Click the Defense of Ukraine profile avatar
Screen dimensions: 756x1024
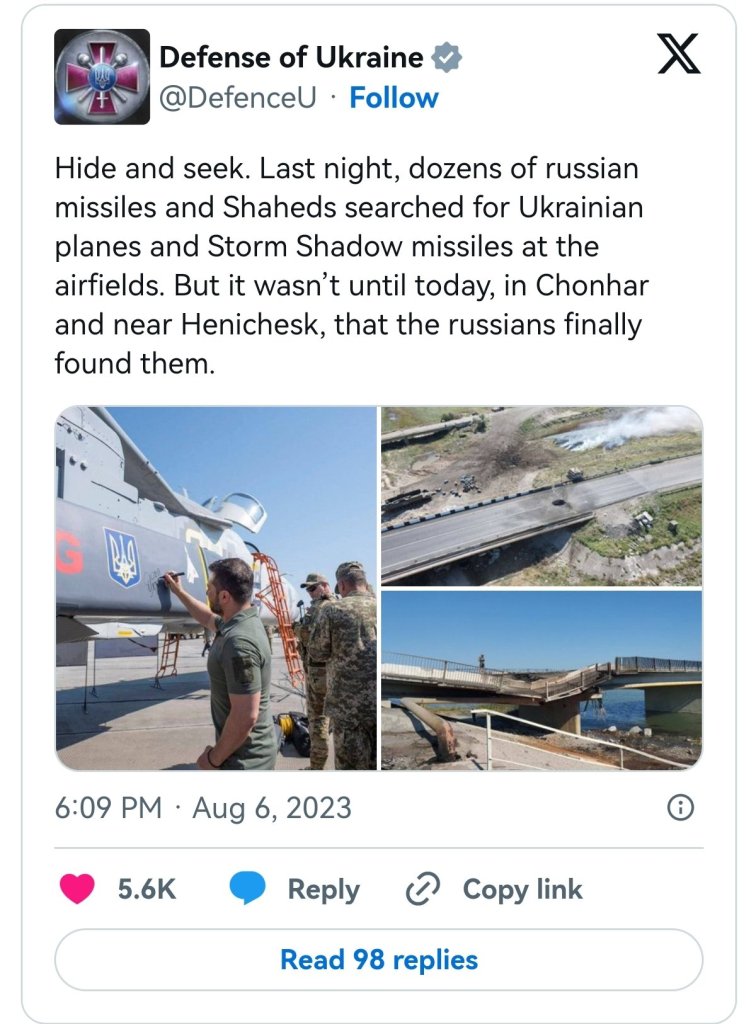click(x=102, y=77)
